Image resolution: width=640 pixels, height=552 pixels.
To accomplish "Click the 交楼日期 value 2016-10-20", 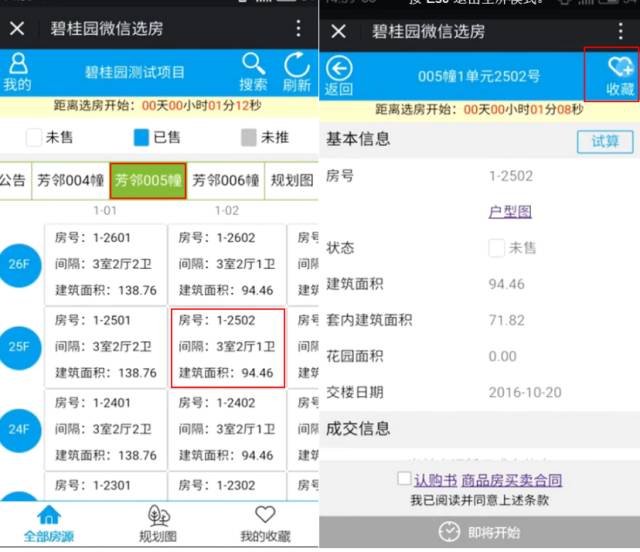I will tap(525, 392).
